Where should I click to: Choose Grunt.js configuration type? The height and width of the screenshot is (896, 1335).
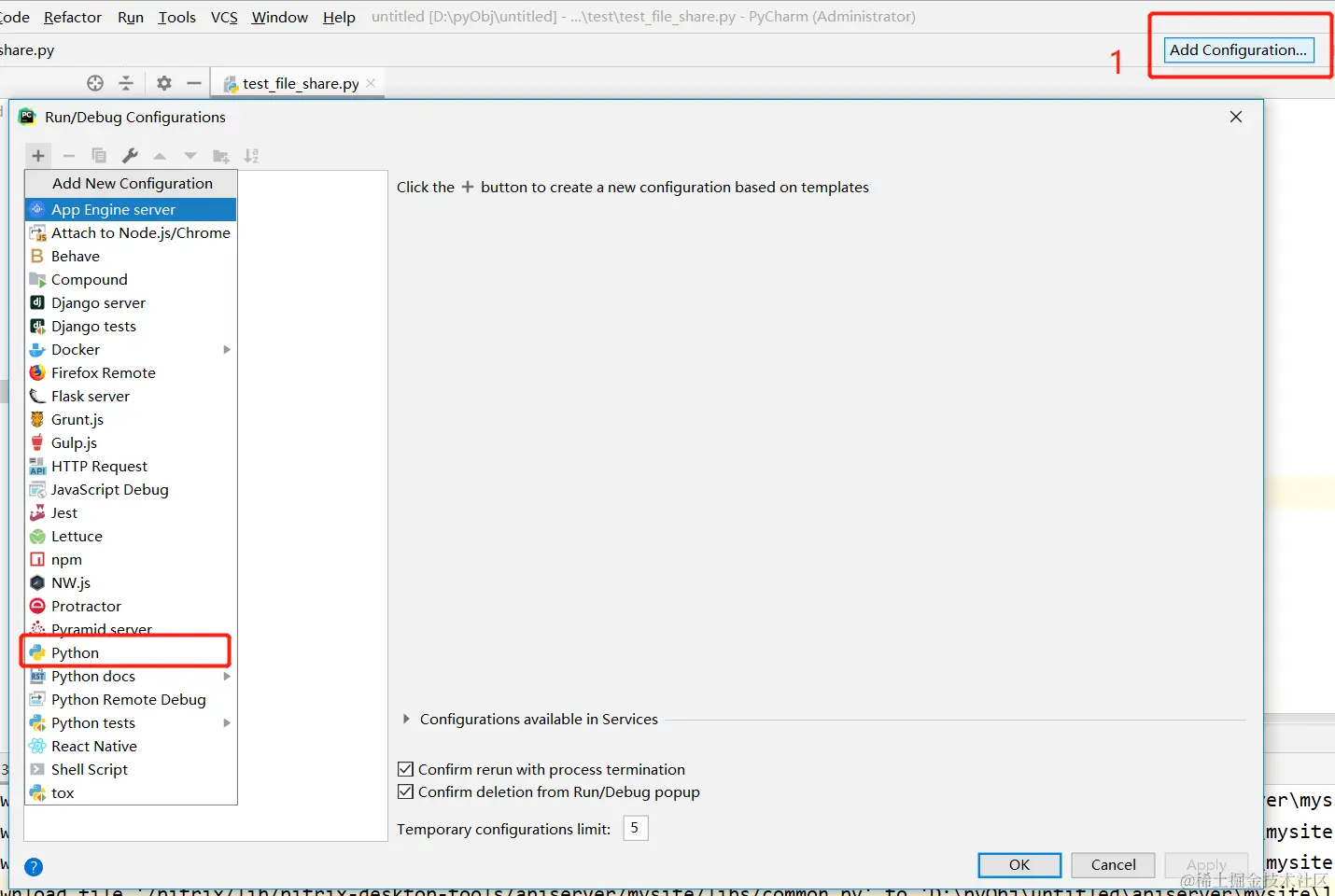(x=131, y=419)
